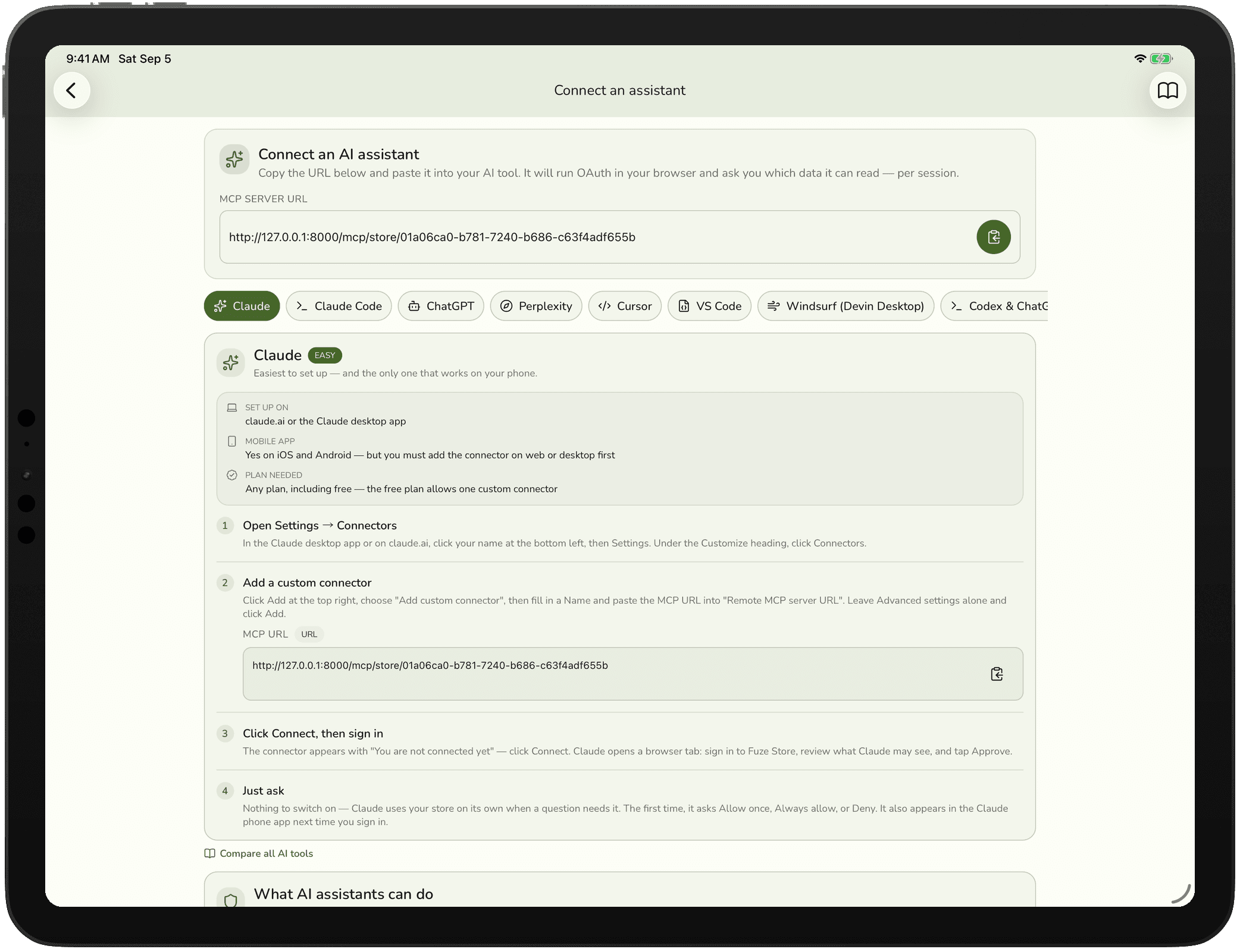Click the "What AI assistants can do" heading

click(343, 894)
